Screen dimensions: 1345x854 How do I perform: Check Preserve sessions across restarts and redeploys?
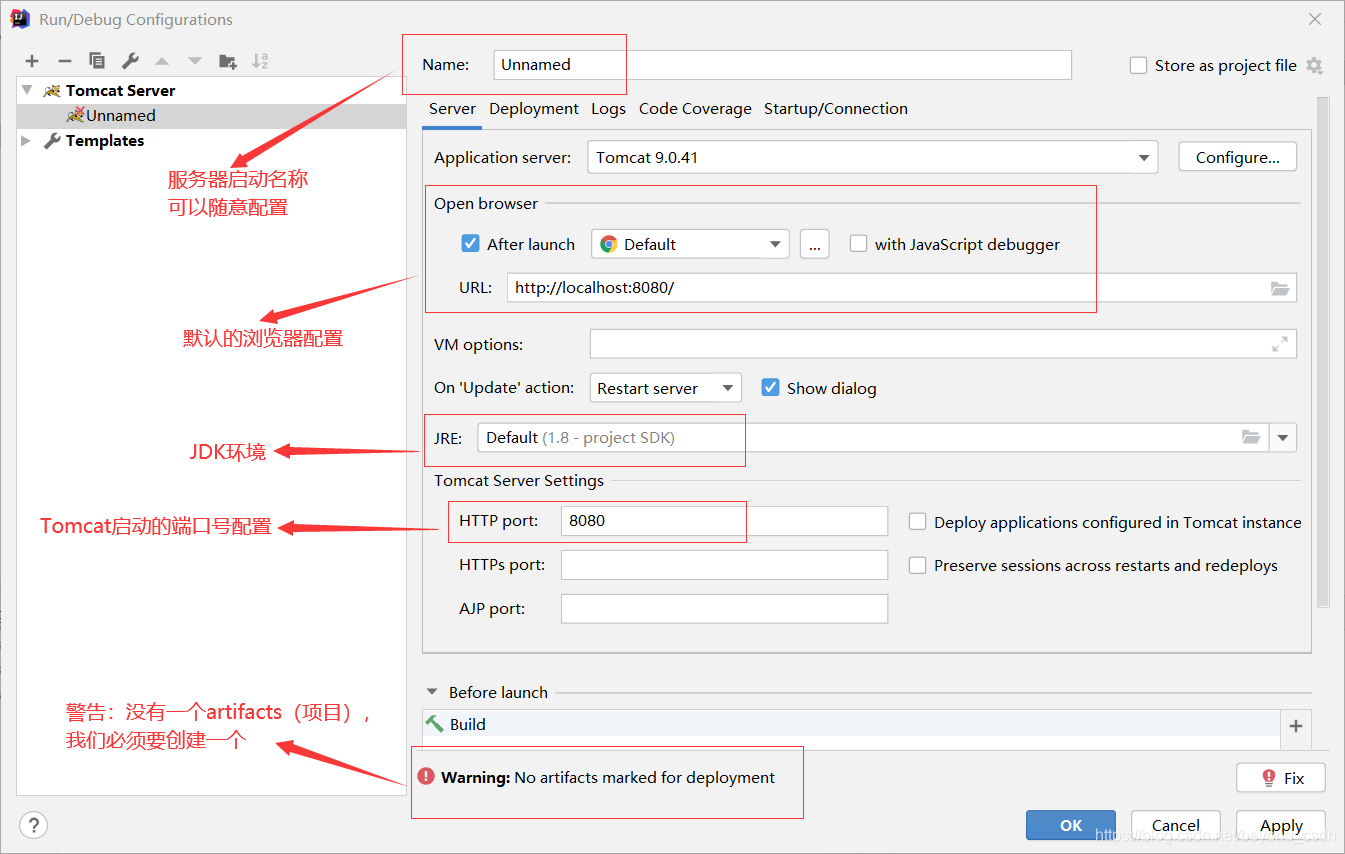point(917,565)
